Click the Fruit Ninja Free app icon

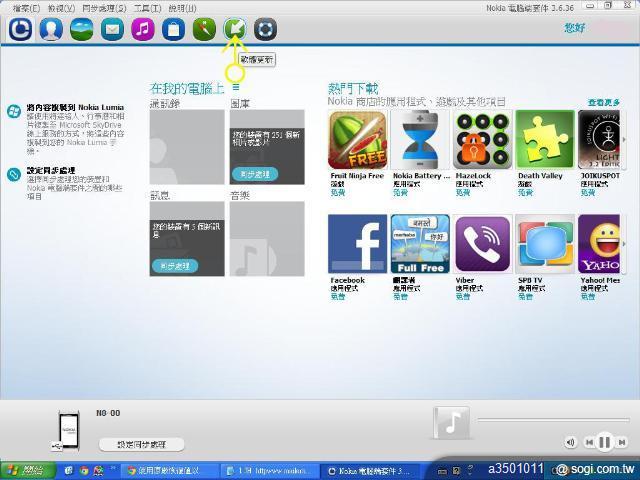tap(358, 140)
